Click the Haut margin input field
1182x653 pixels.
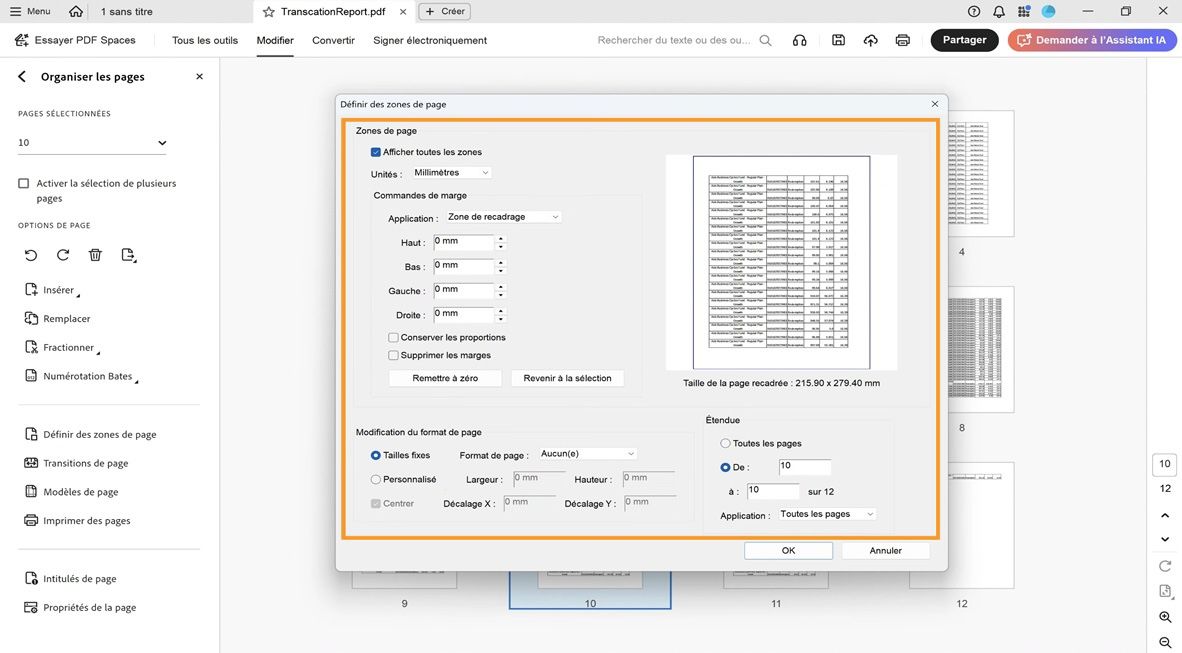coord(464,243)
